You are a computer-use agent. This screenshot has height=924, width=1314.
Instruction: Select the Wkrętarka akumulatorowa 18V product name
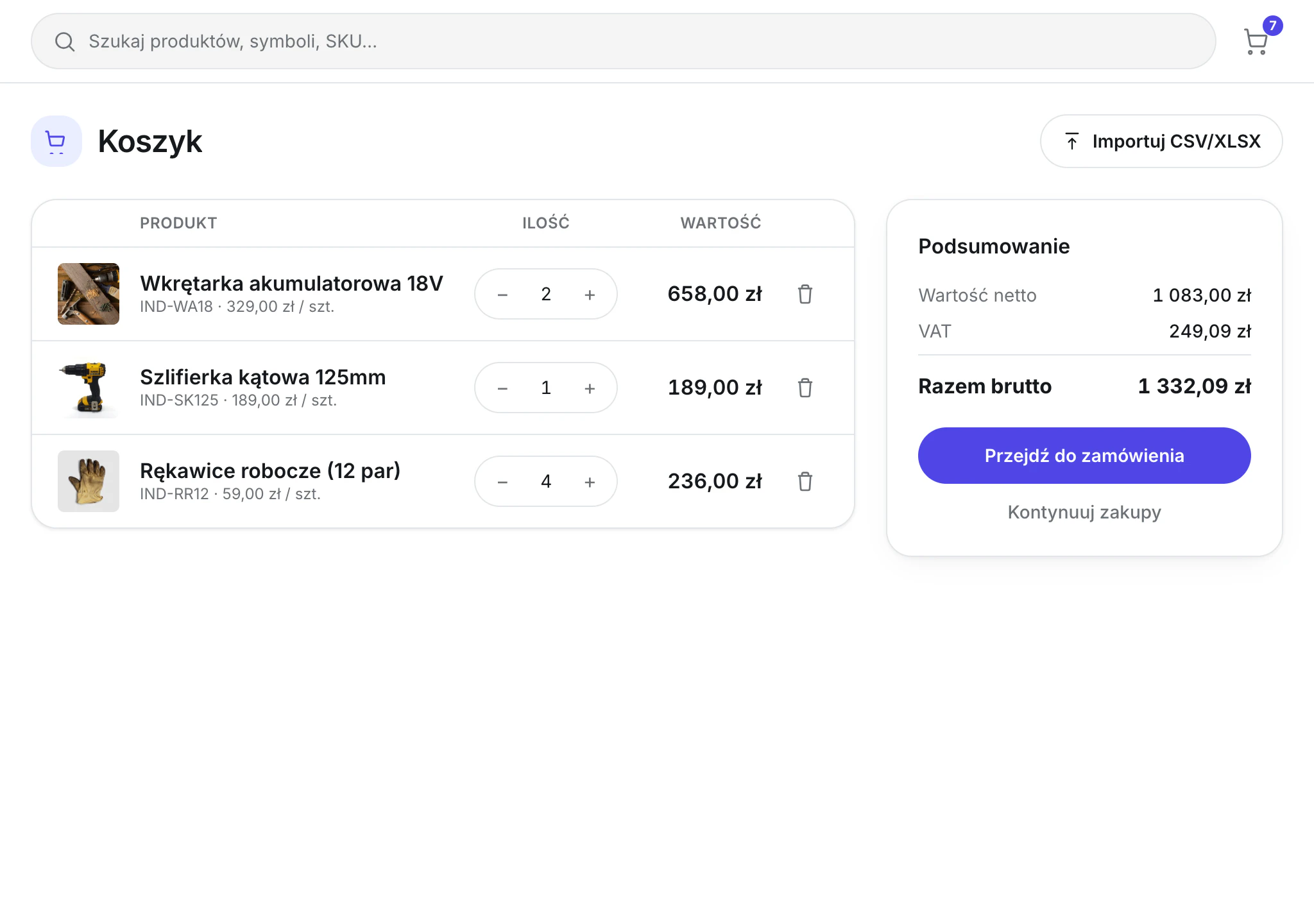[x=291, y=283]
